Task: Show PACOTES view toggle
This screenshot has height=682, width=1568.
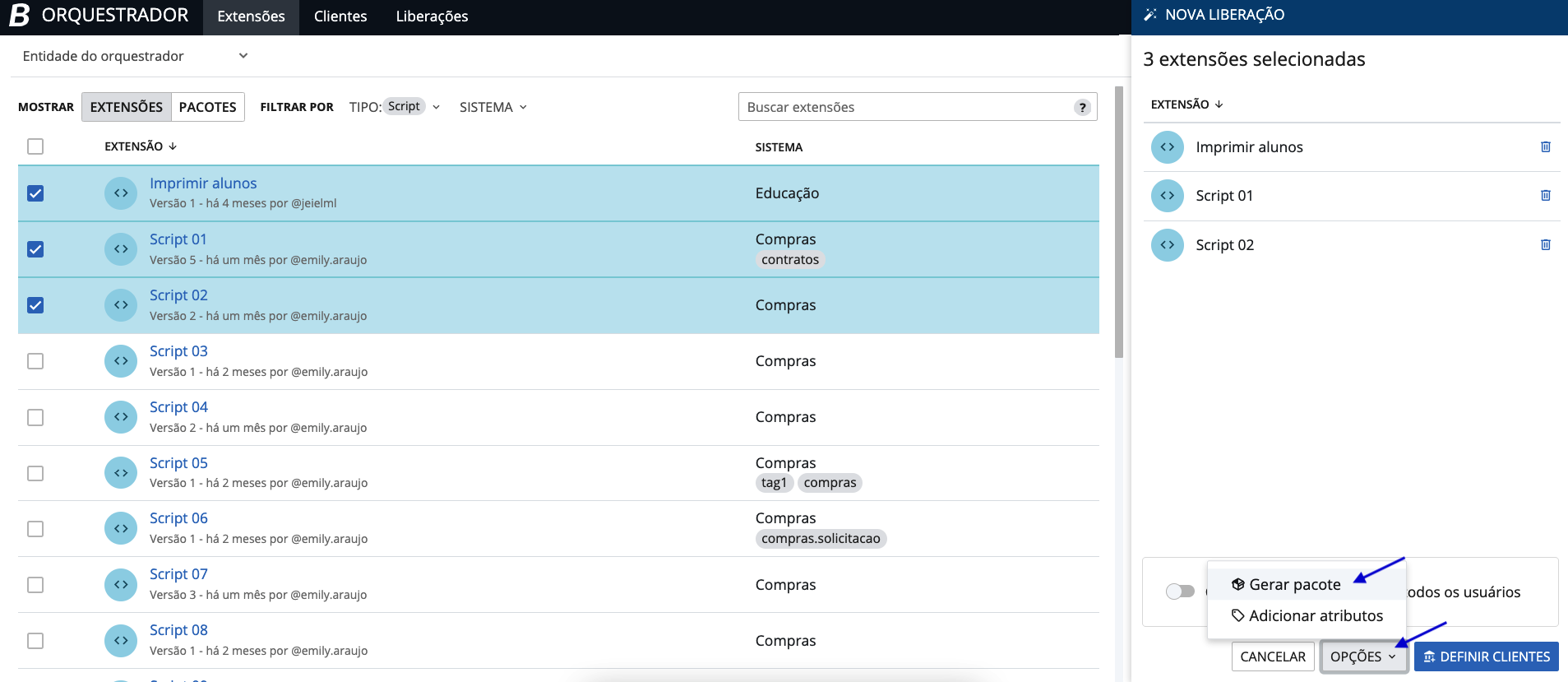Action: [x=207, y=107]
